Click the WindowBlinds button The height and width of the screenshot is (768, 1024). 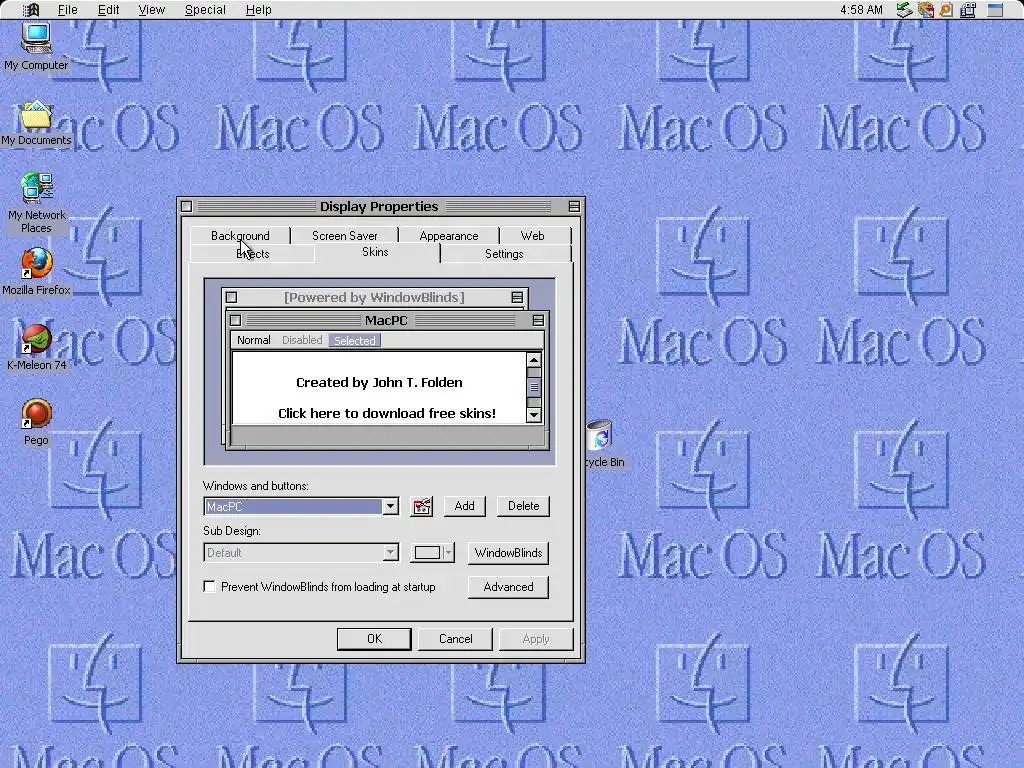tap(508, 552)
